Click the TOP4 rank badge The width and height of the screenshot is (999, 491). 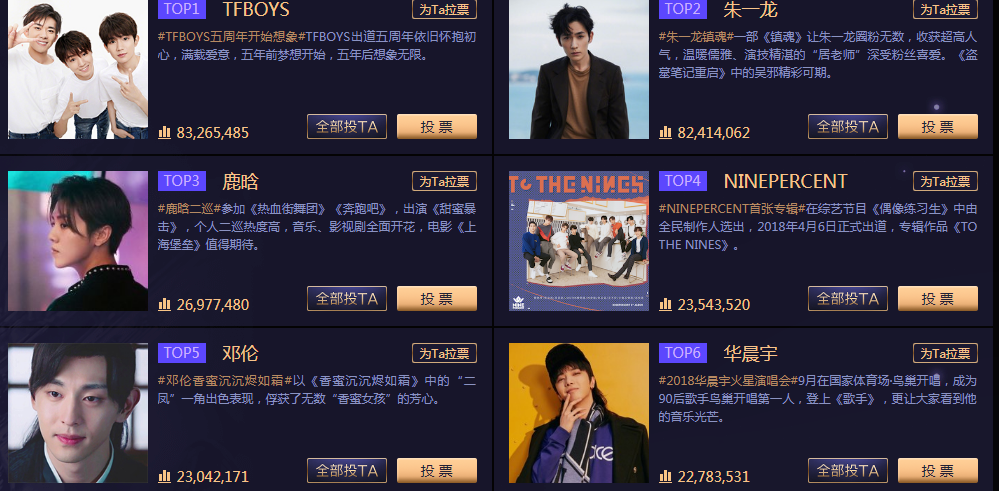click(x=682, y=181)
